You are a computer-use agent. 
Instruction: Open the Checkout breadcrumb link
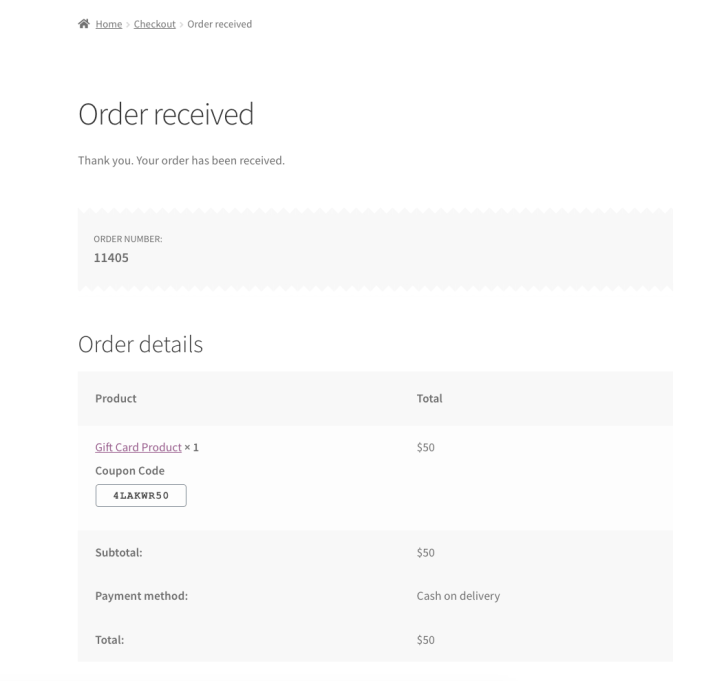(153, 24)
